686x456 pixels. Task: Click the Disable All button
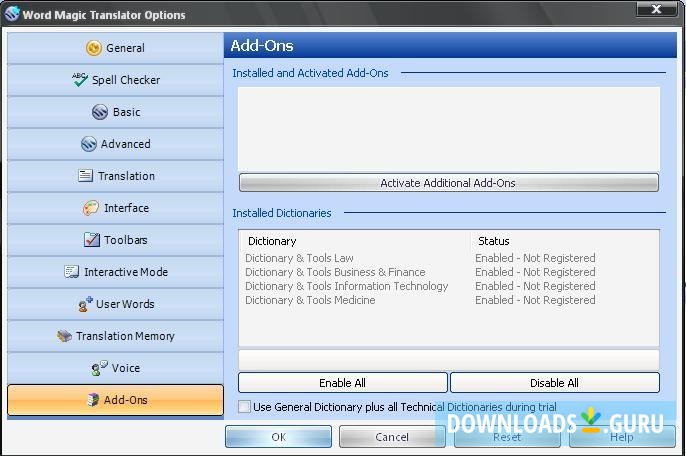pos(554,383)
